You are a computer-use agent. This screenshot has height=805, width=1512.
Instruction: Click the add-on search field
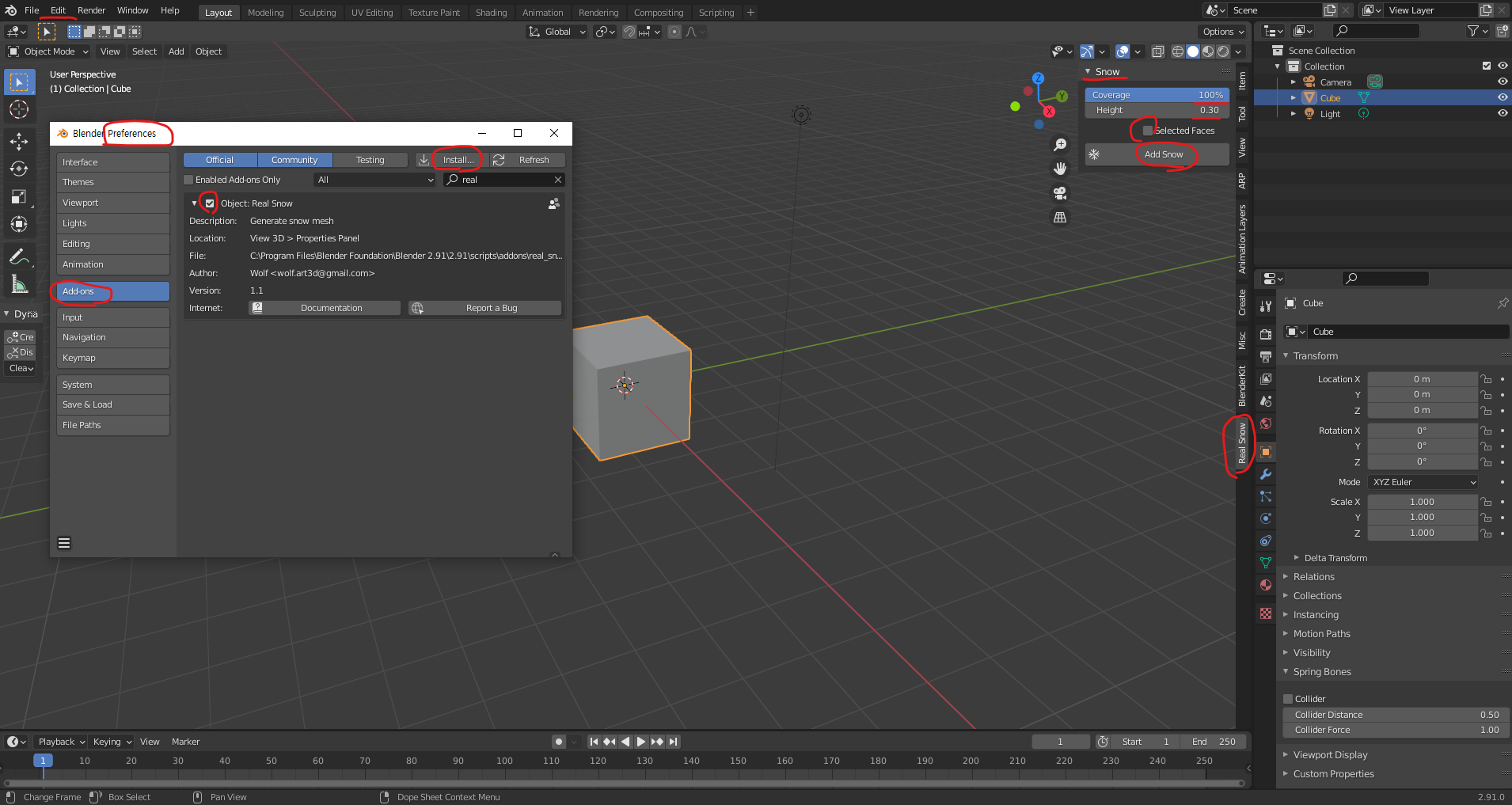[x=504, y=180]
